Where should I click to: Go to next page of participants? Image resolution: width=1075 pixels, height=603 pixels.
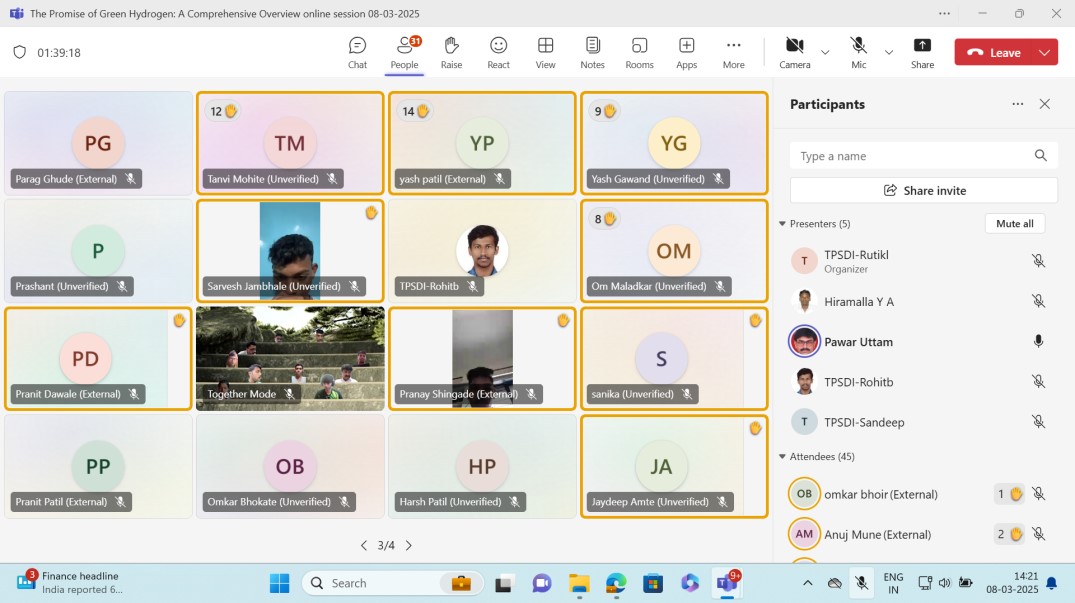pos(409,546)
